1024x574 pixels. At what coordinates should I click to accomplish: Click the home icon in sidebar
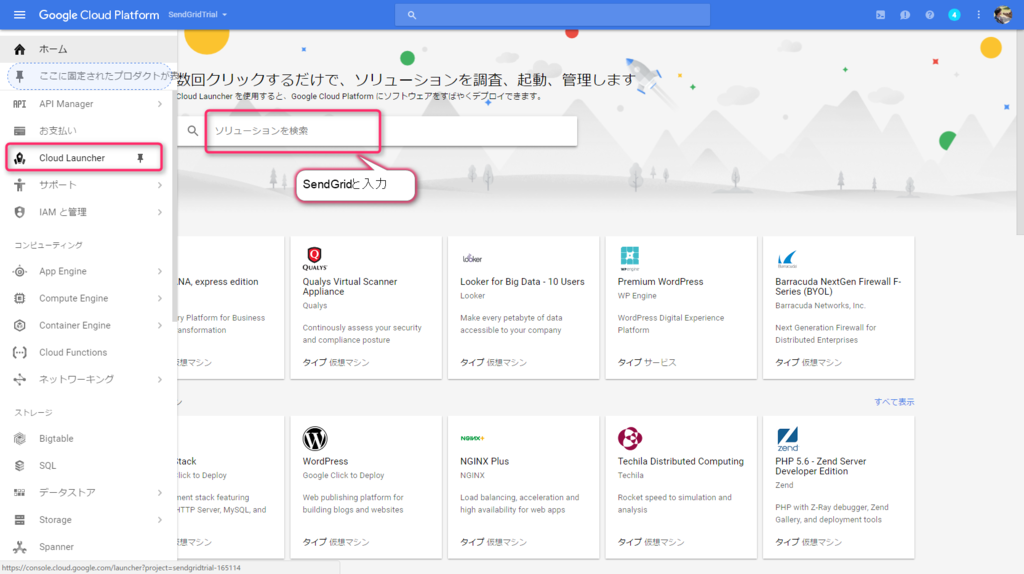pos(20,49)
